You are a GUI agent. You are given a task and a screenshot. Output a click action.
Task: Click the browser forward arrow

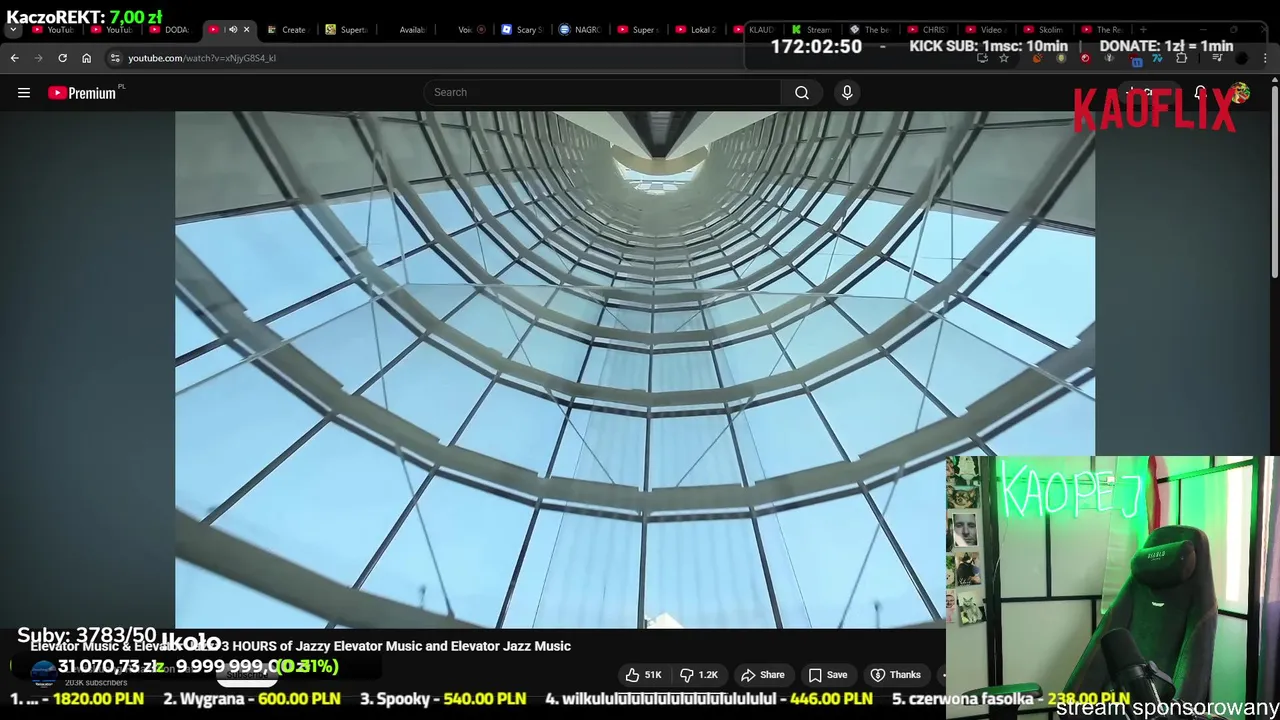(x=38, y=58)
